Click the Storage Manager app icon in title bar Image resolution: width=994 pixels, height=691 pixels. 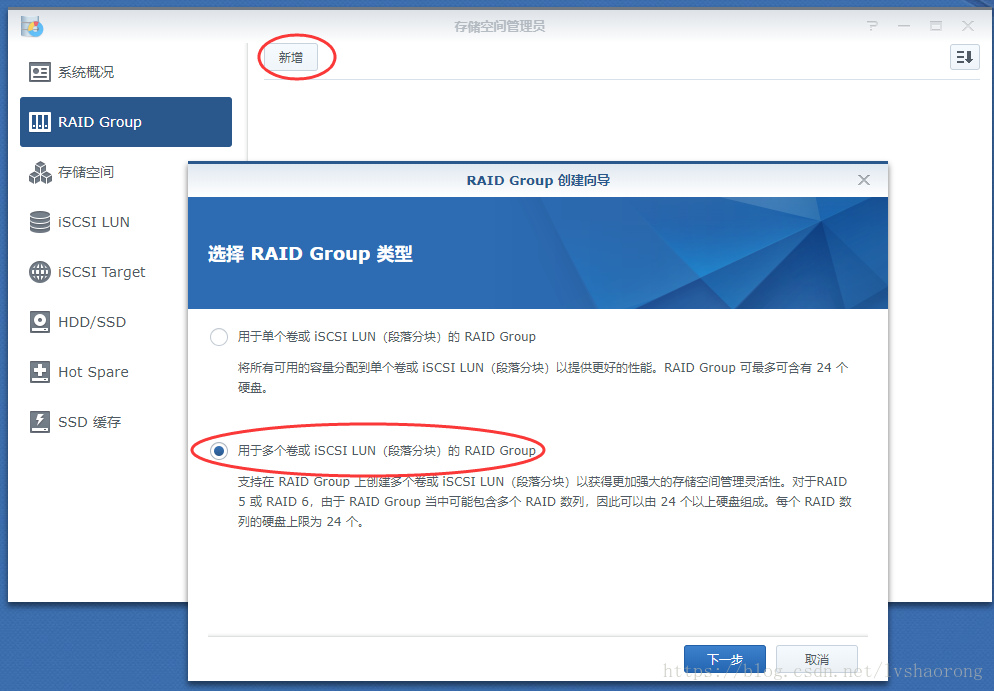point(32,27)
